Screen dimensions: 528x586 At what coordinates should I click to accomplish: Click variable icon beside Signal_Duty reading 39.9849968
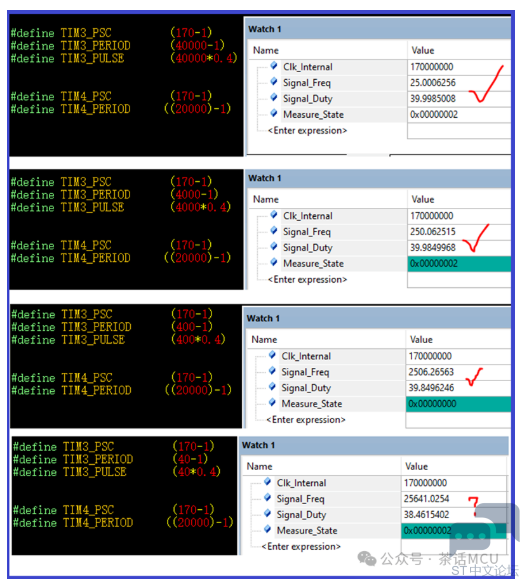(274, 246)
